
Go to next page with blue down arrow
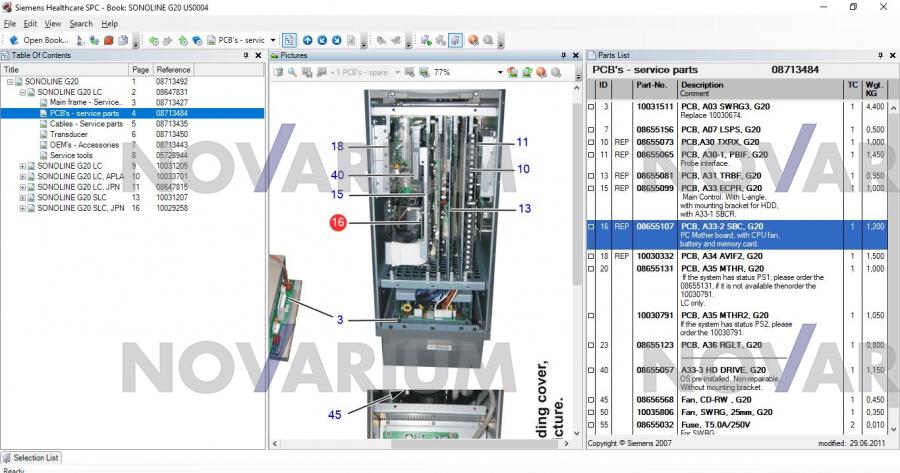[337, 40]
